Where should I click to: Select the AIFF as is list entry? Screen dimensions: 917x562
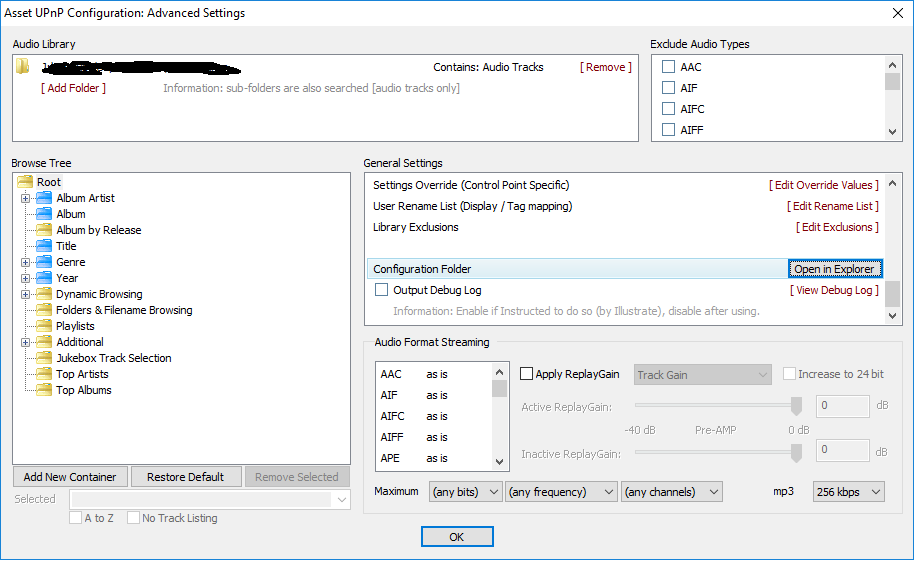pyautogui.click(x=414, y=437)
